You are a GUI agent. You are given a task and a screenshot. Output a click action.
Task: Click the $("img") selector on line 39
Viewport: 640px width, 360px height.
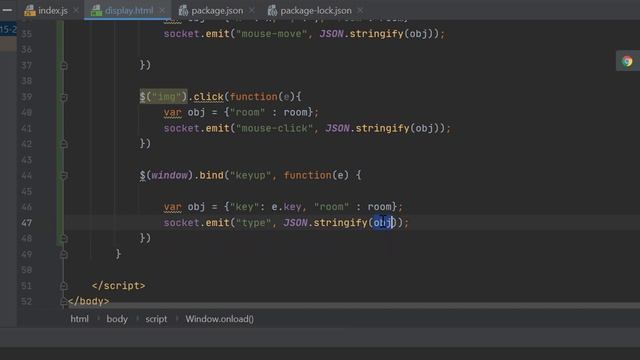[163, 97]
